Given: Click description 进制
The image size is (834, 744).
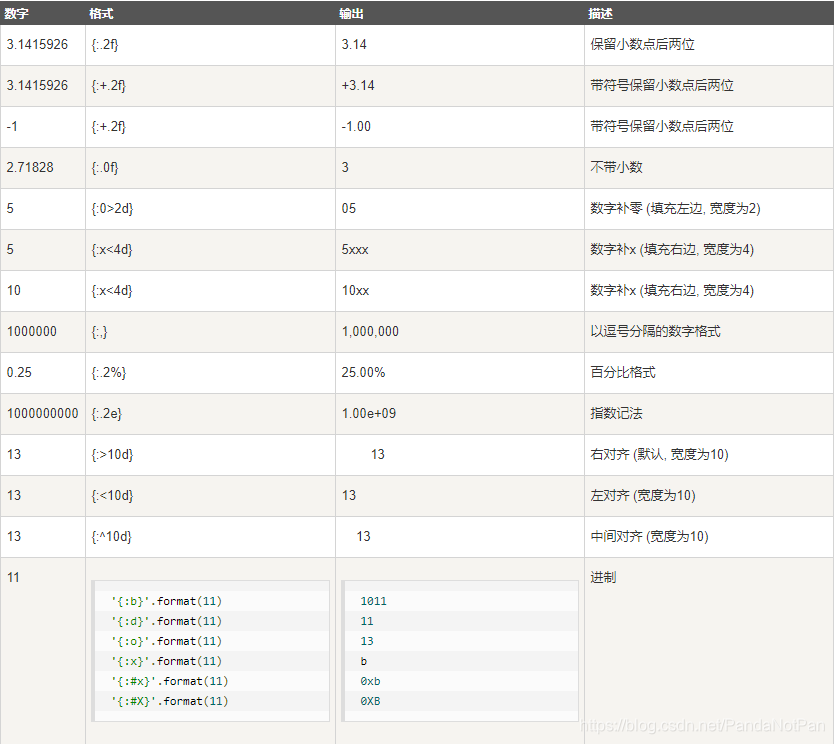Looking at the screenshot, I should pos(603,577).
